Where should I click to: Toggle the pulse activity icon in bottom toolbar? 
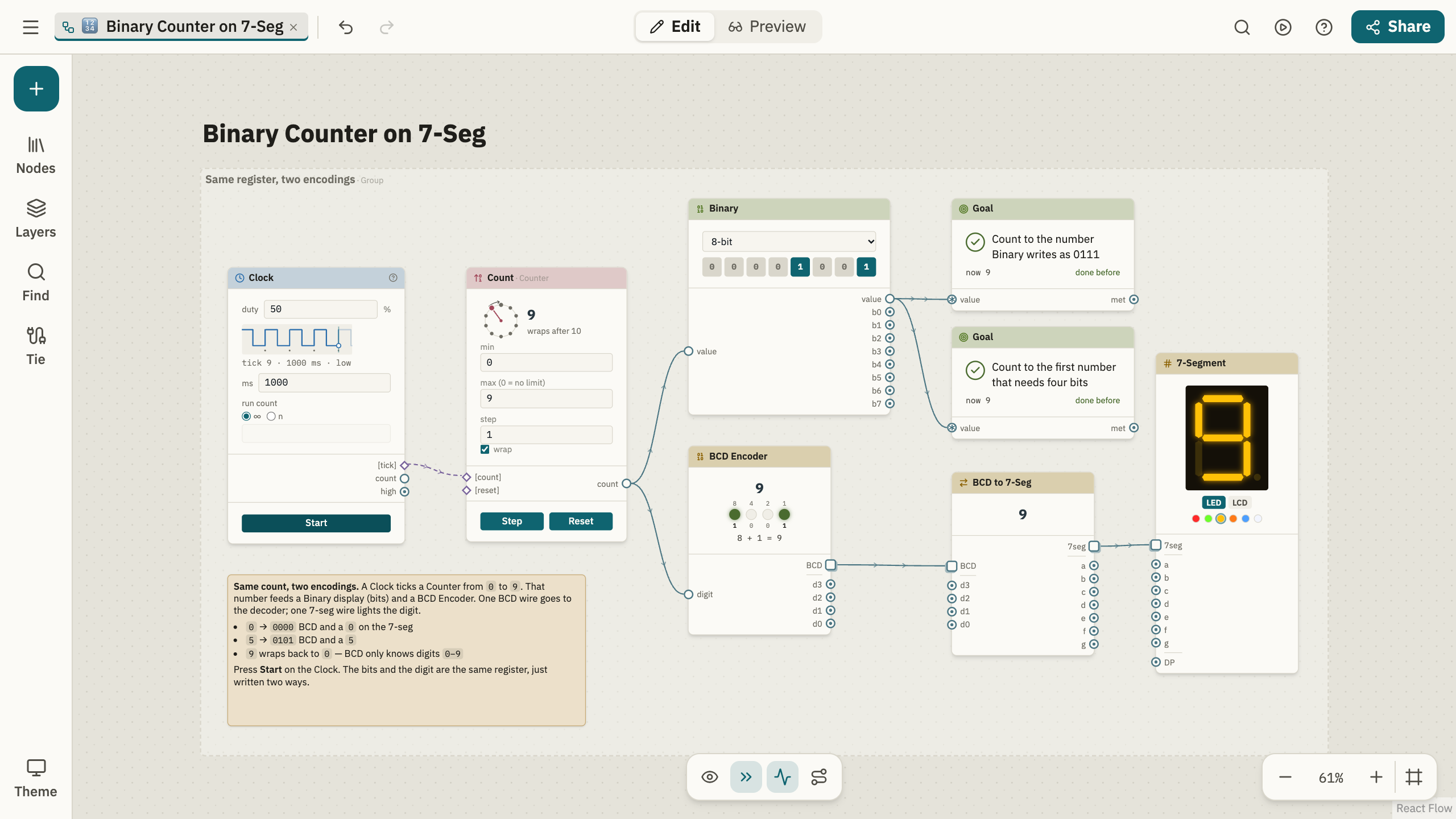point(783,777)
